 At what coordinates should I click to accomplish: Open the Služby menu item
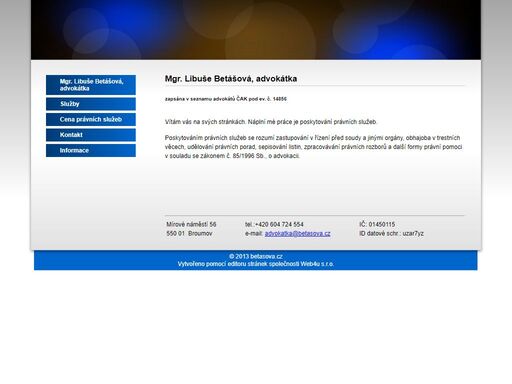point(91,104)
